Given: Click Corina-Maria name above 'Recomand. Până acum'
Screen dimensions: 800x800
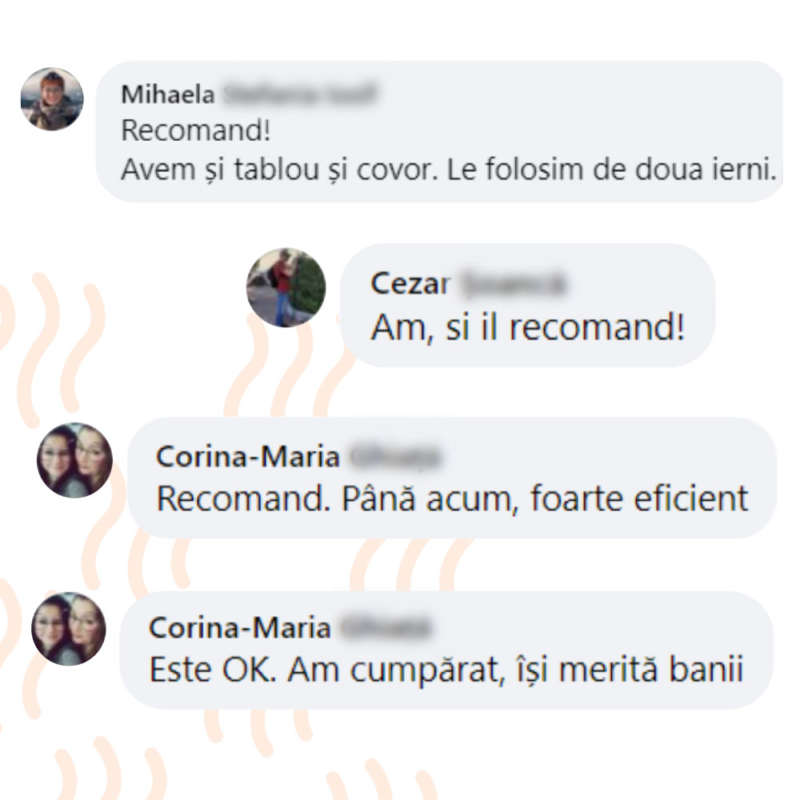Looking at the screenshot, I should coord(247,456).
